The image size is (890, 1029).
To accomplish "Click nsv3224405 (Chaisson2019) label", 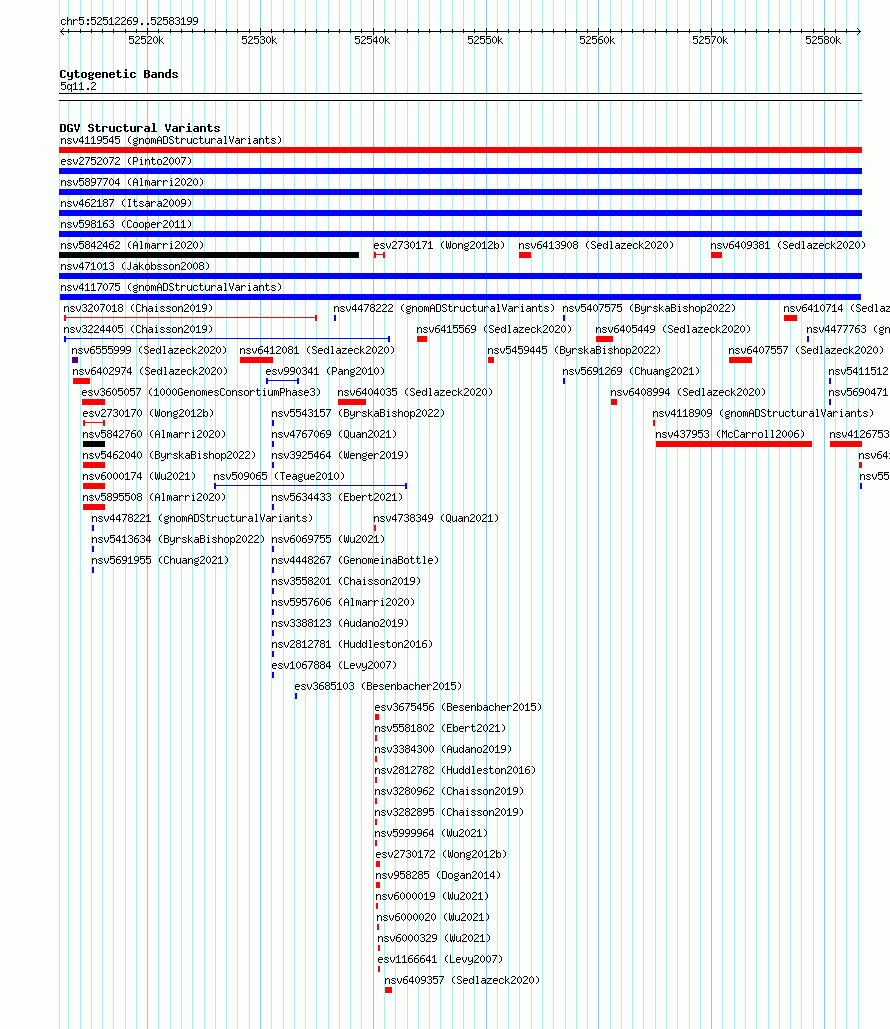I will coord(138,329).
